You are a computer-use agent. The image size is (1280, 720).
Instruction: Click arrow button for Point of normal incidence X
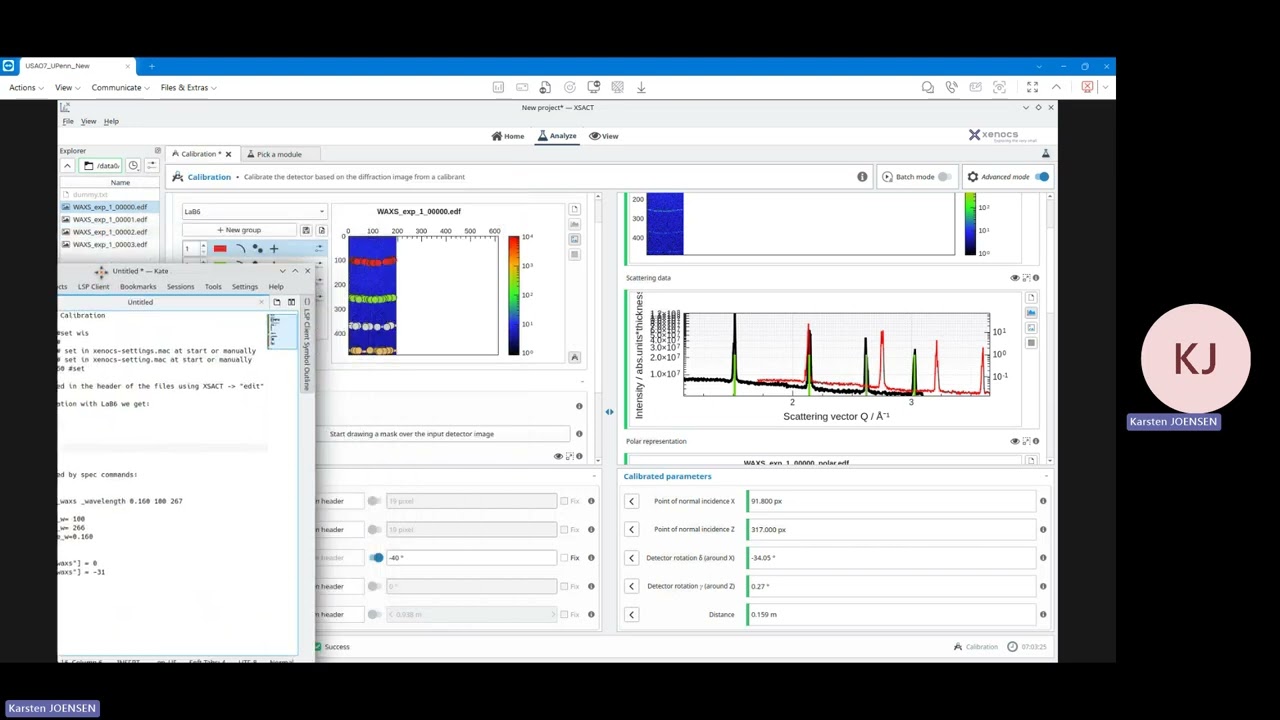pos(631,501)
